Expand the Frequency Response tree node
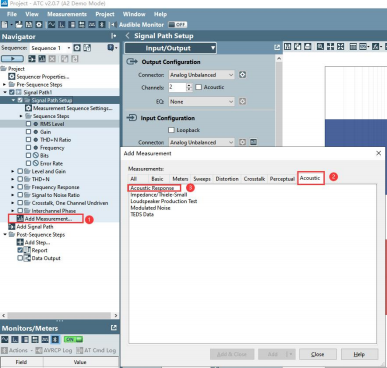Image resolution: width=387 pixels, height=368 pixels. (13, 187)
